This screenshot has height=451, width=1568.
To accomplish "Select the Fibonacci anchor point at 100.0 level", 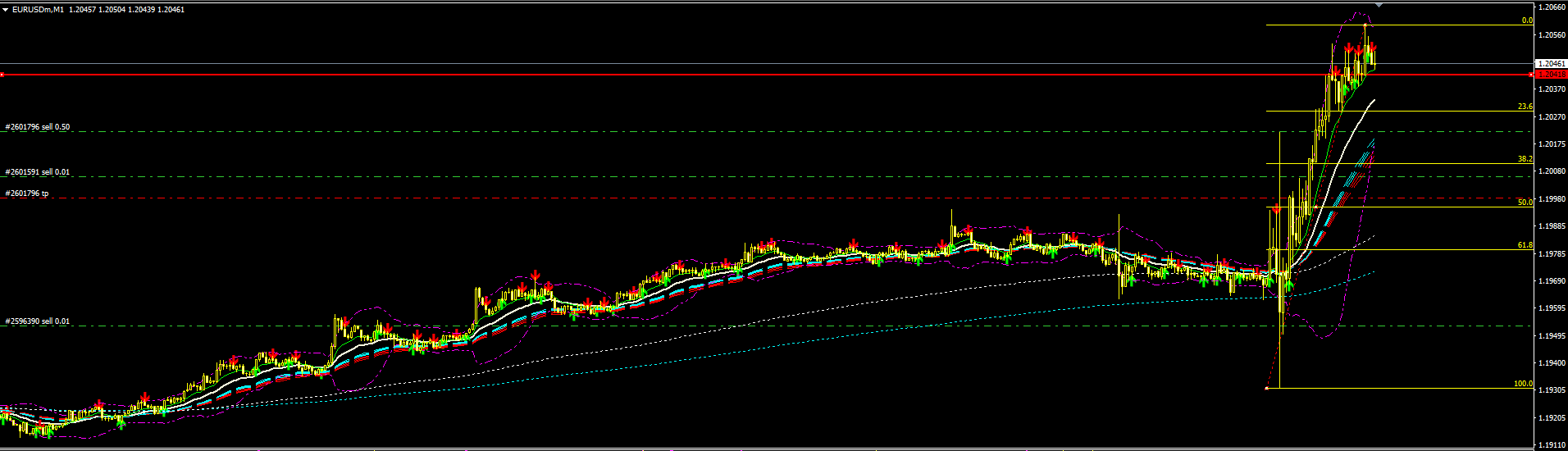I will pos(1267,388).
